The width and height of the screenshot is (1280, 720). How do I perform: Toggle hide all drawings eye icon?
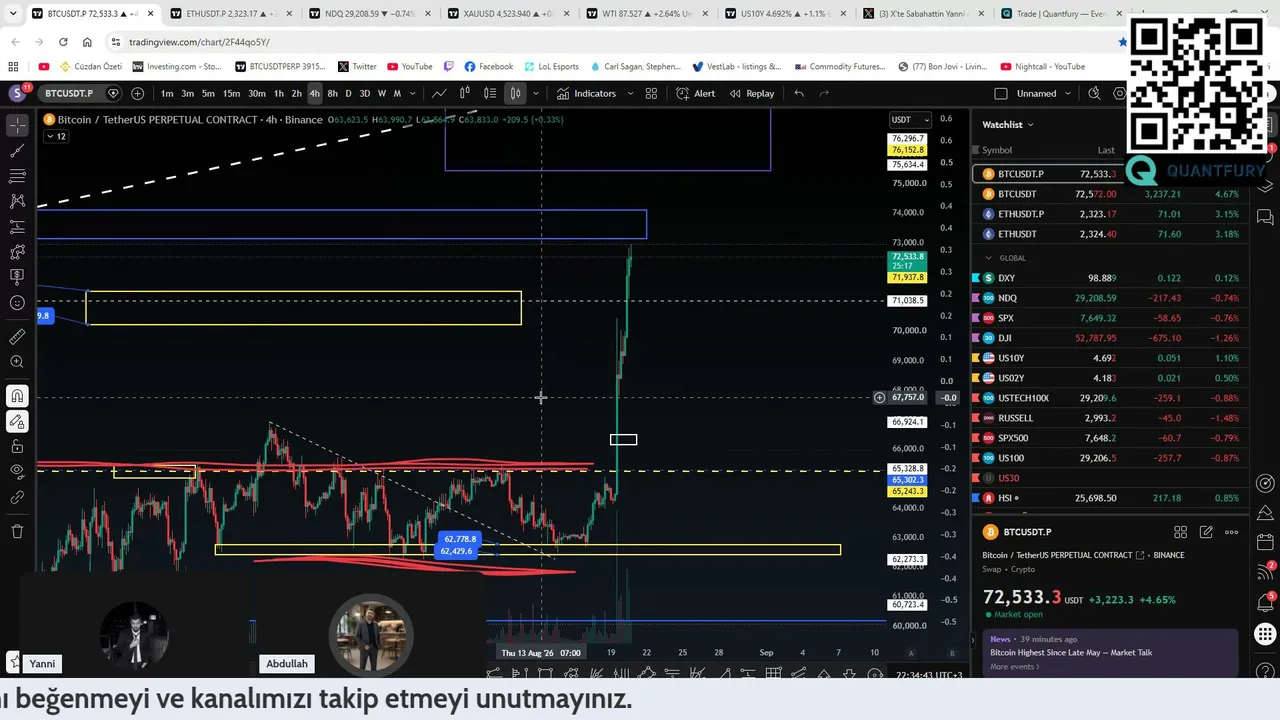pos(17,471)
